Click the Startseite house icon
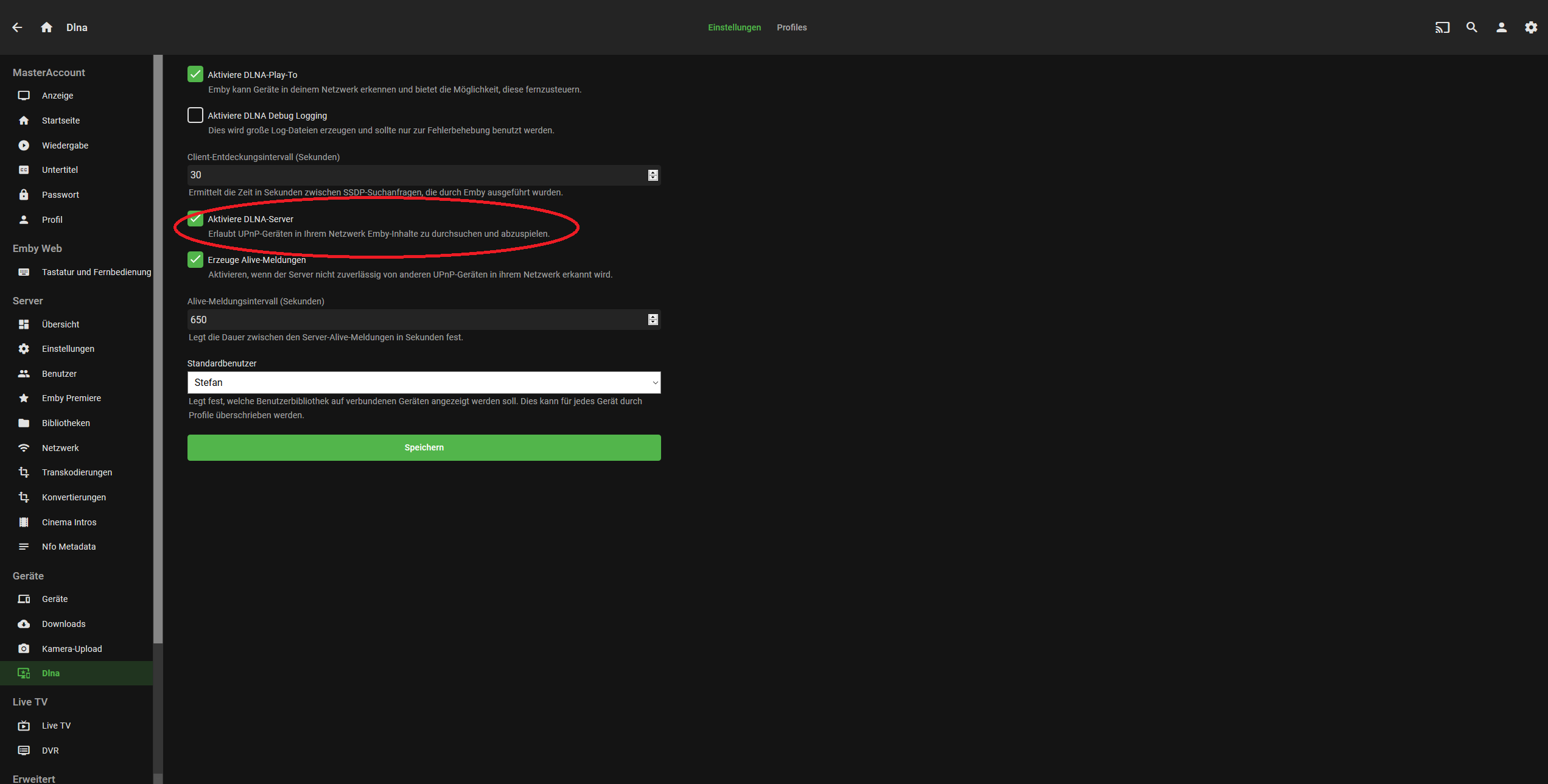This screenshot has width=1548, height=784. [24, 121]
